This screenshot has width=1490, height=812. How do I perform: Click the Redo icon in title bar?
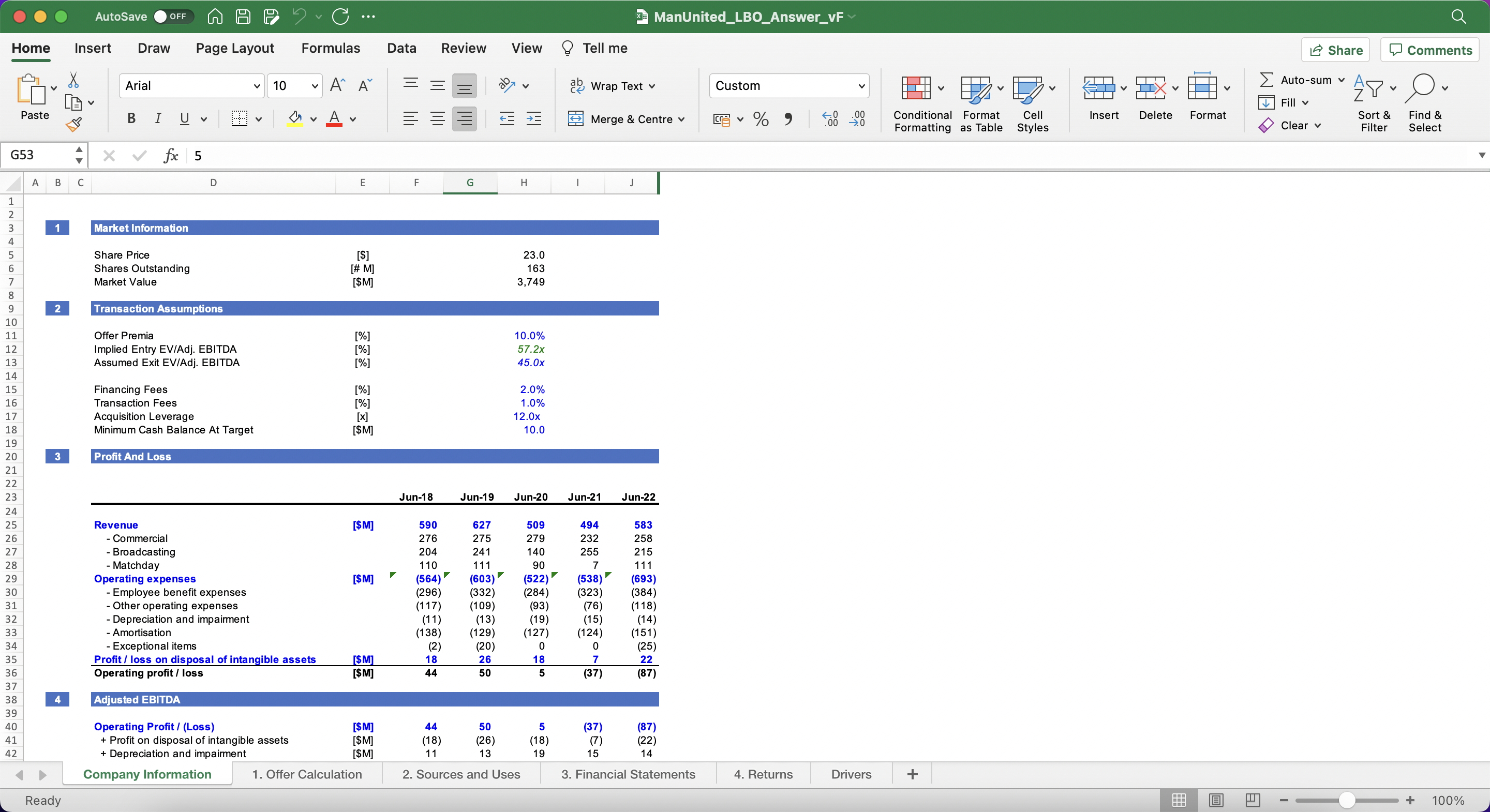tap(340, 16)
